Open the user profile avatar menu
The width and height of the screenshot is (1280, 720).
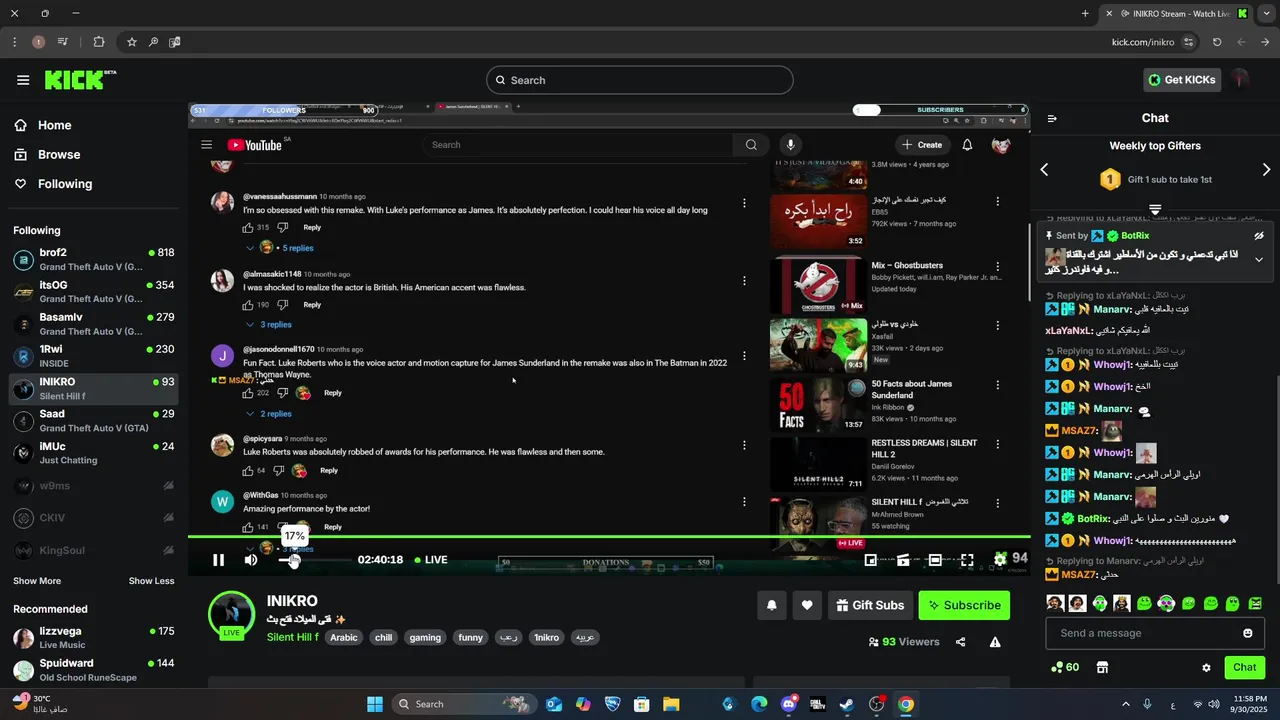(x=1241, y=79)
